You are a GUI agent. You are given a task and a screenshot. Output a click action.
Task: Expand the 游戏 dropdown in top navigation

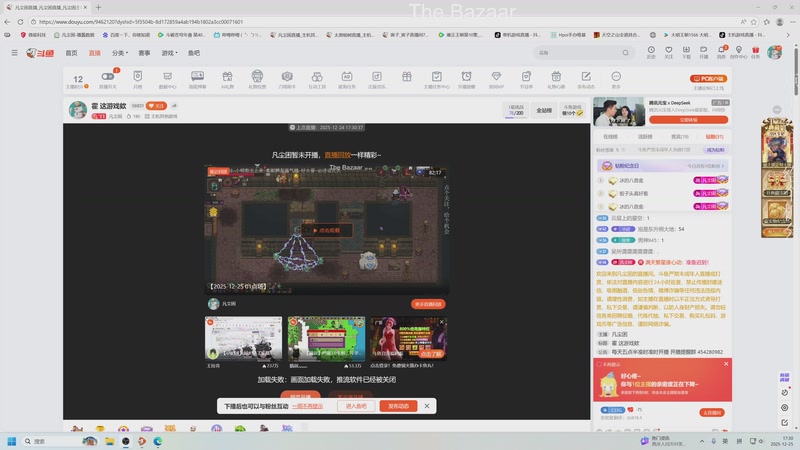pos(169,53)
